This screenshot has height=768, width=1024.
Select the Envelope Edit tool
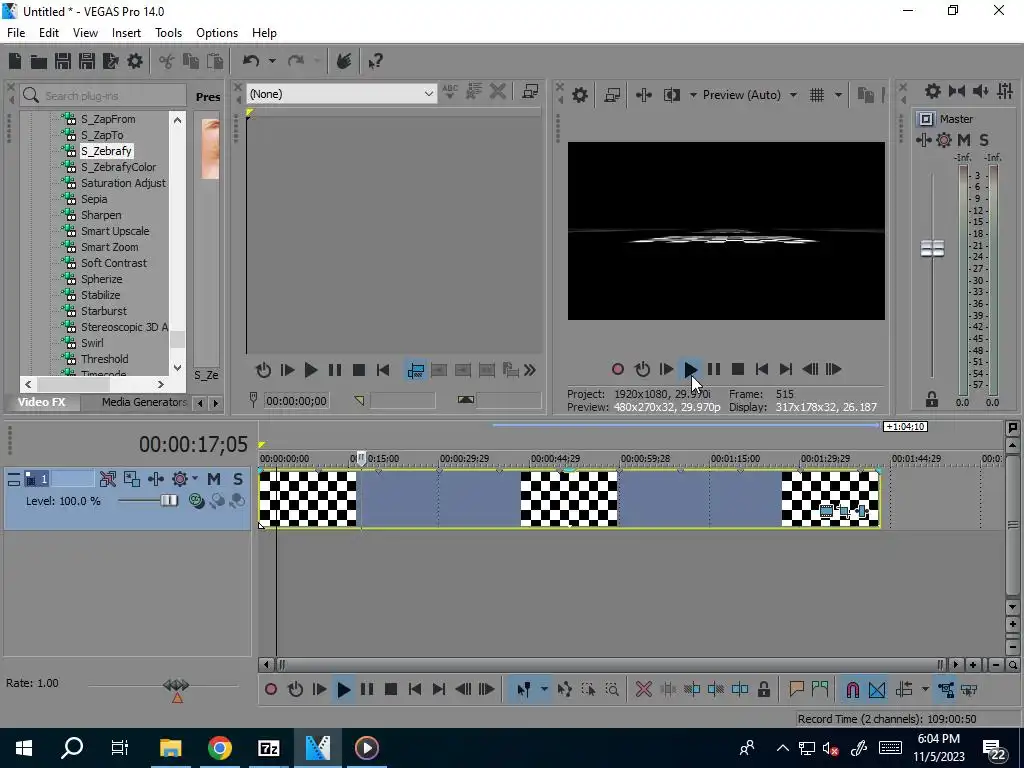[x=565, y=690]
